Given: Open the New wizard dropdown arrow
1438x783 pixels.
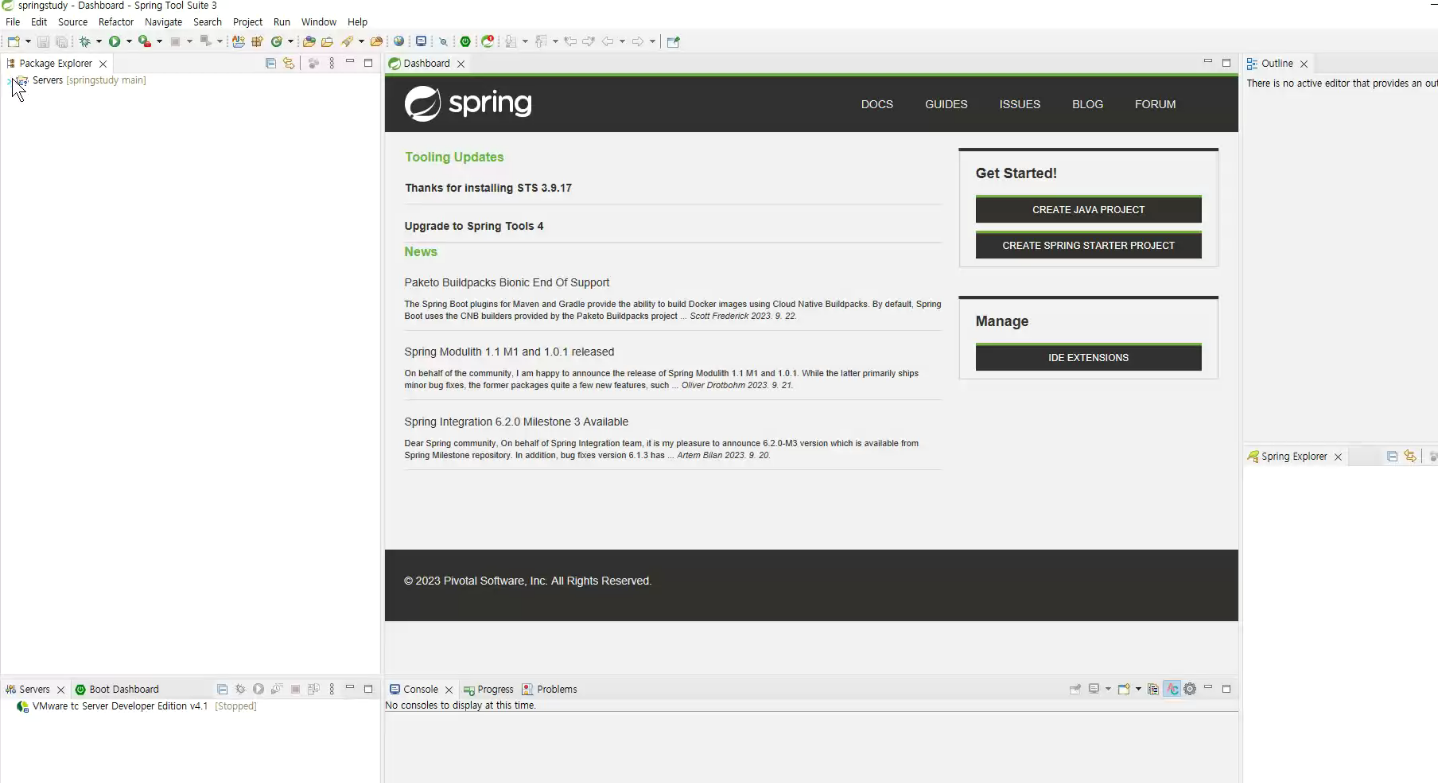Looking at the screenshot, I should (x=28, y=42).
